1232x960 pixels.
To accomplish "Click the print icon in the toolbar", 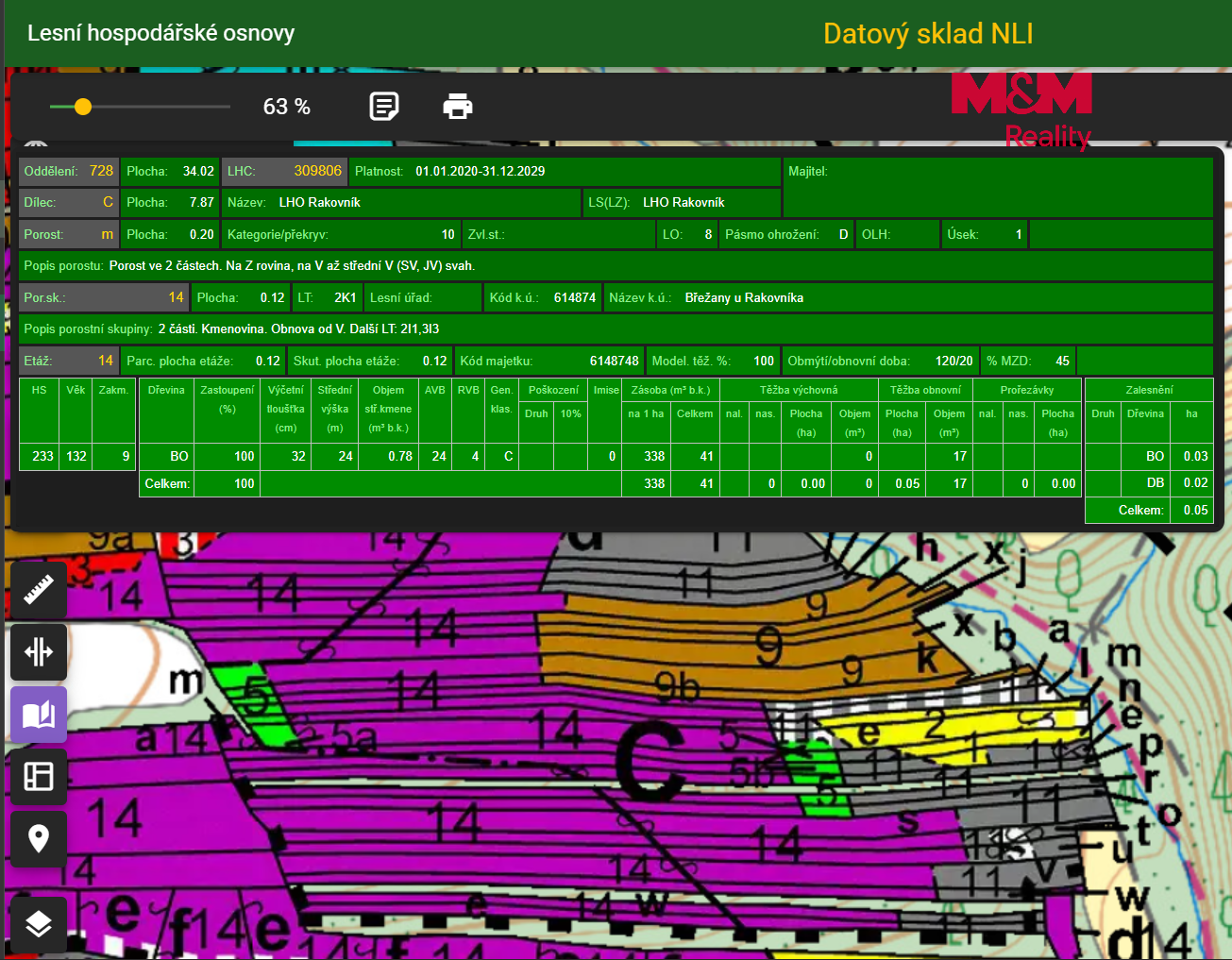I will point(458,107).
